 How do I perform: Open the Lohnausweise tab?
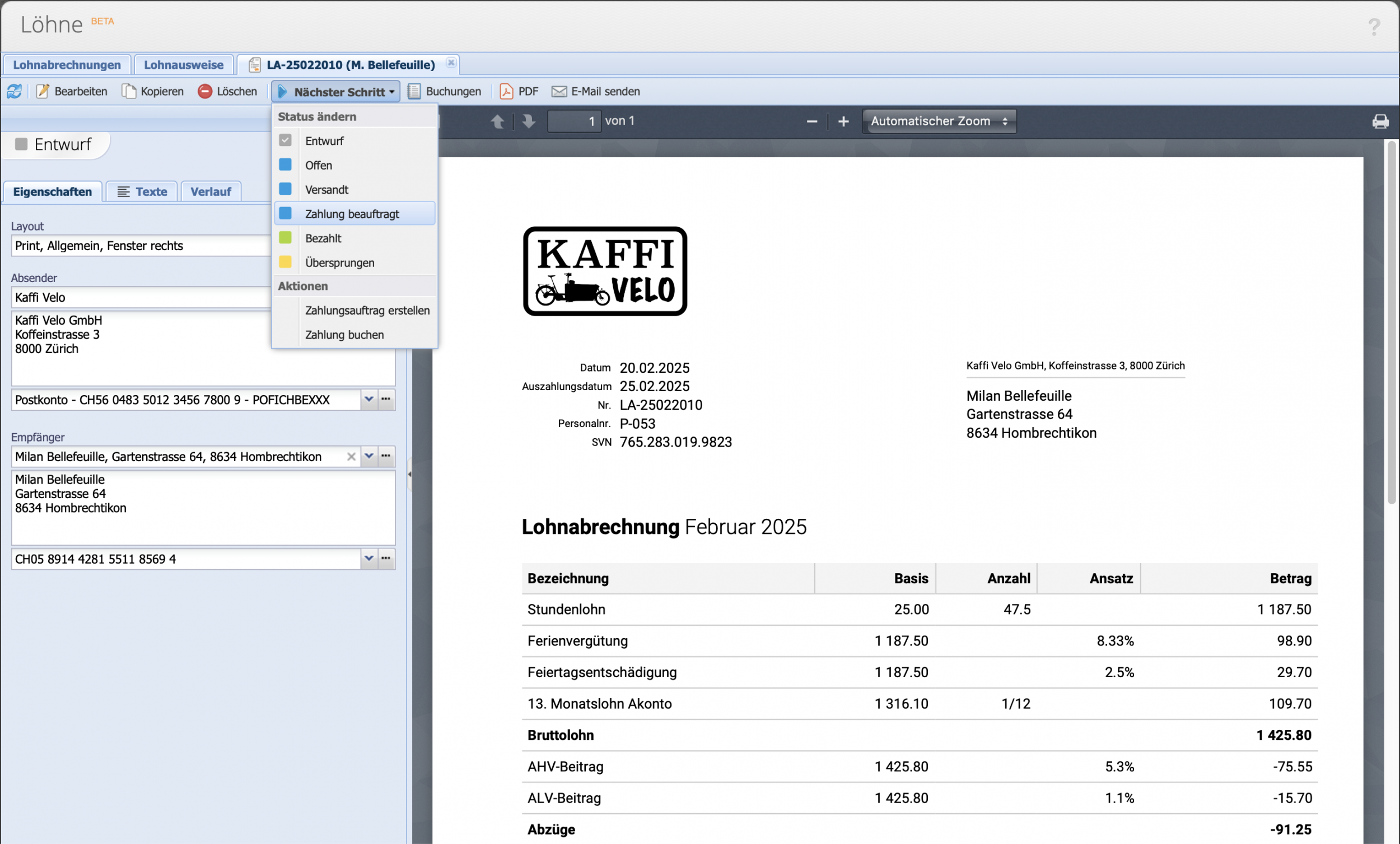[183, 65]
